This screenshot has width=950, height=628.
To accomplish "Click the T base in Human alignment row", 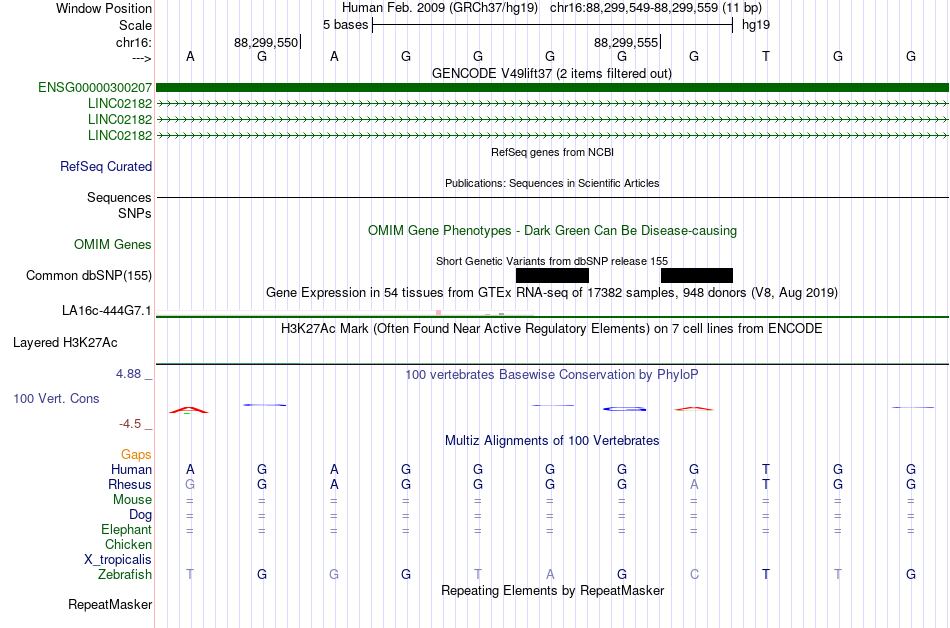I will [x=766, y=469].
